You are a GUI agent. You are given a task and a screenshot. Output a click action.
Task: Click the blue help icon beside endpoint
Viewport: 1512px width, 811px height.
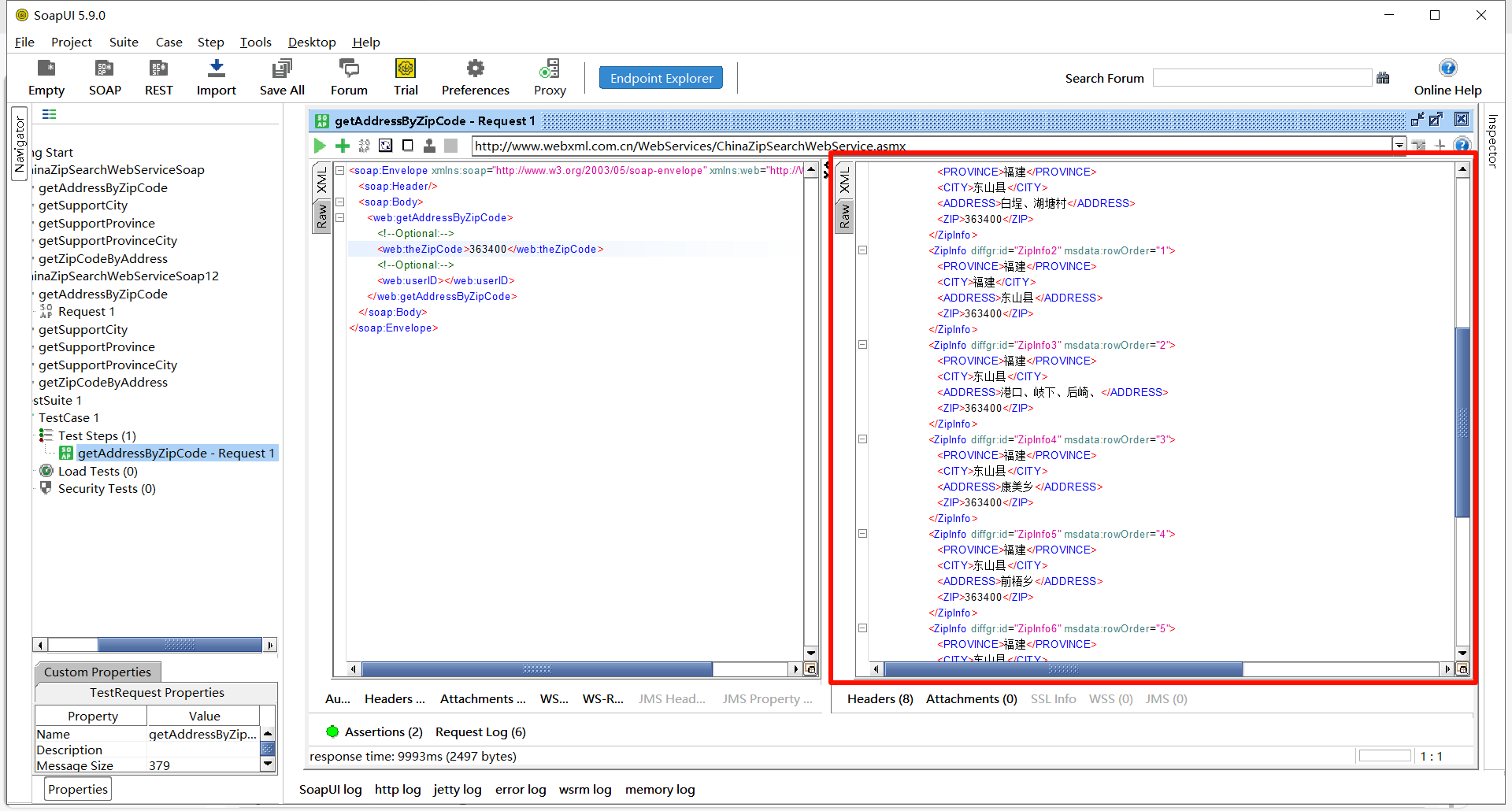click(1462, 145)
